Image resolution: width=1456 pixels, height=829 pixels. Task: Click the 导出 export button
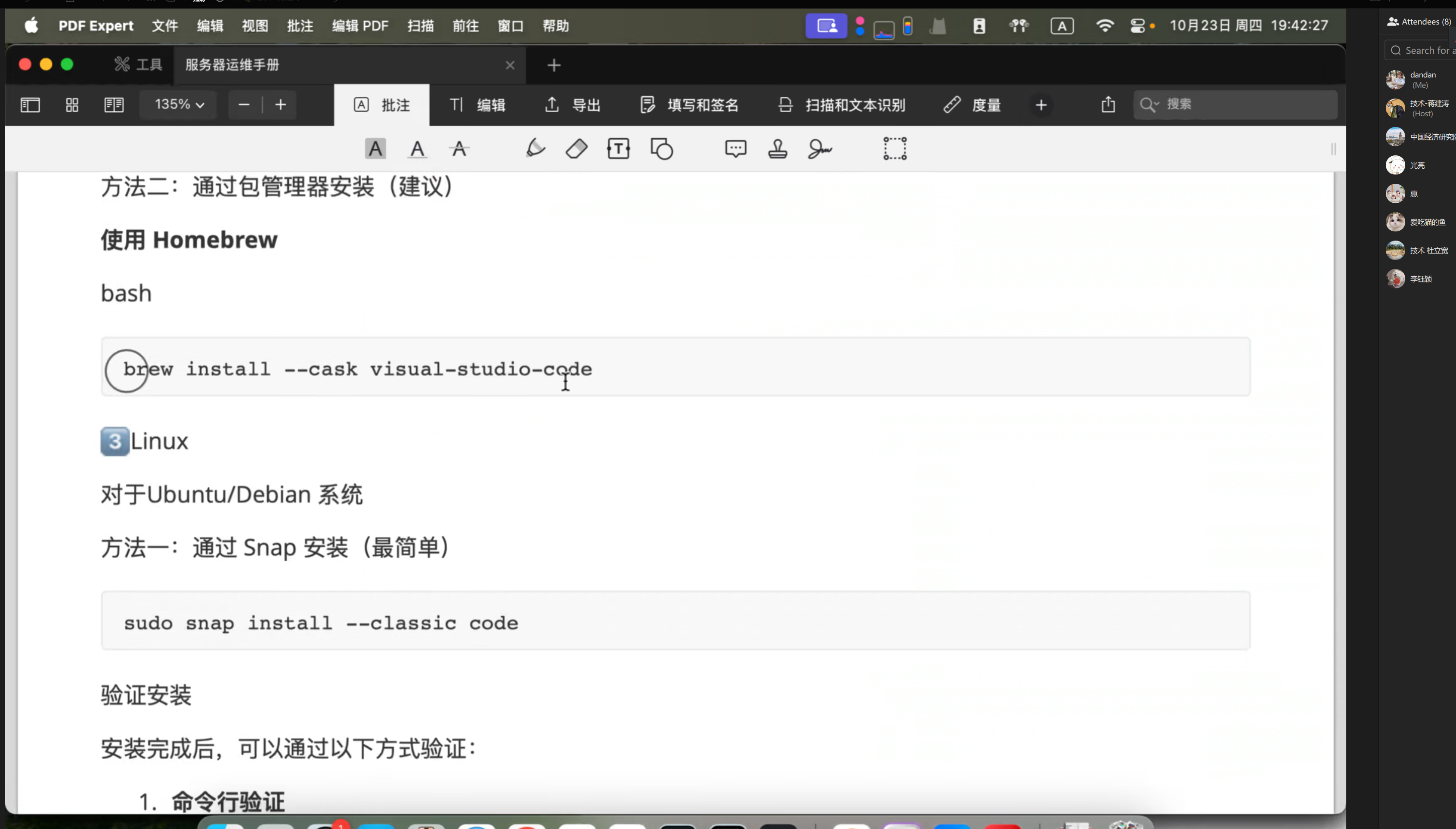(x=573, y=105)
